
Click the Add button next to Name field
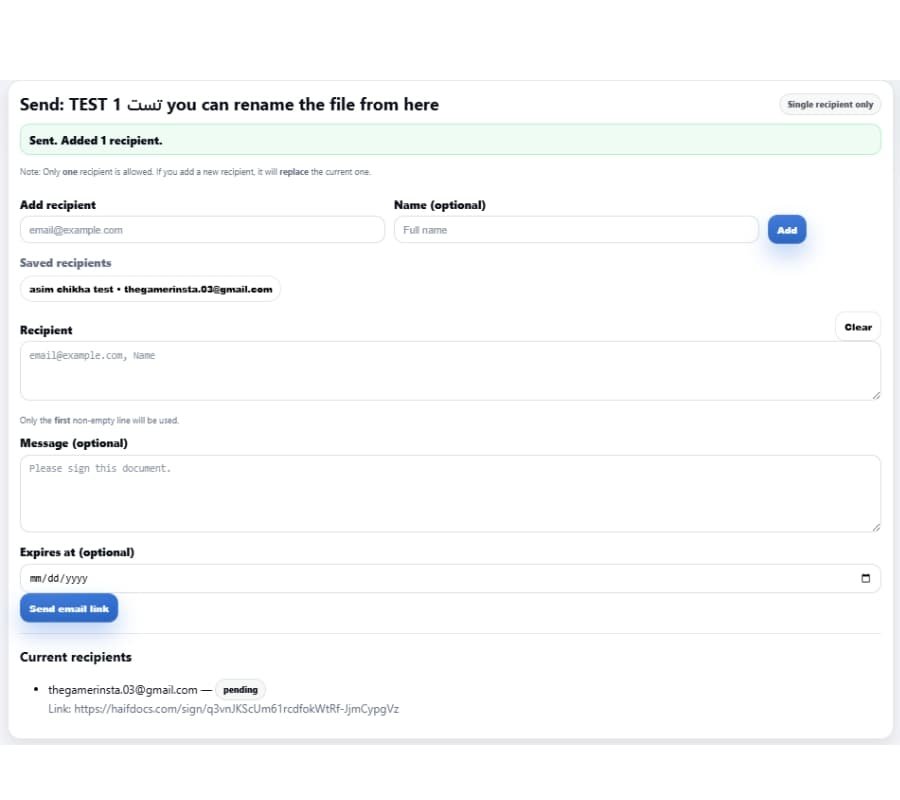point(787,229)
